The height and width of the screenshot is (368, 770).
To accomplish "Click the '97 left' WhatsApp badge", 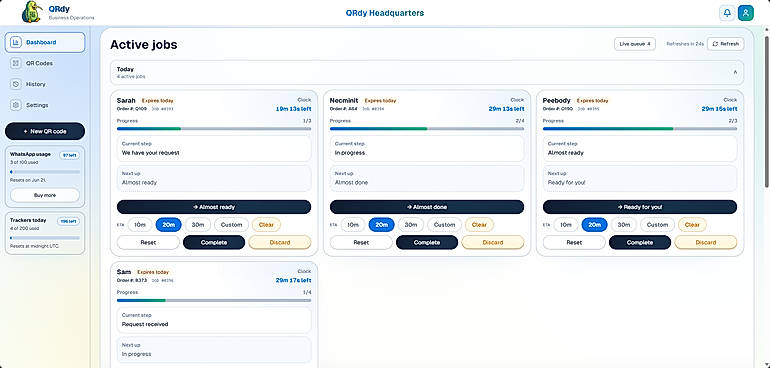I will tap(69, 155).
